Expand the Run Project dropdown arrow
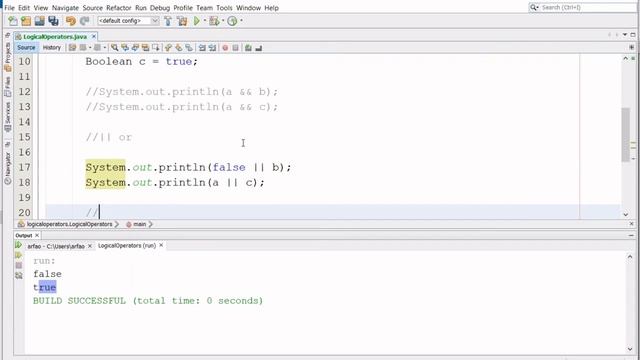Image resolution: width=640 pixels, height=360 pixels. 205,21
